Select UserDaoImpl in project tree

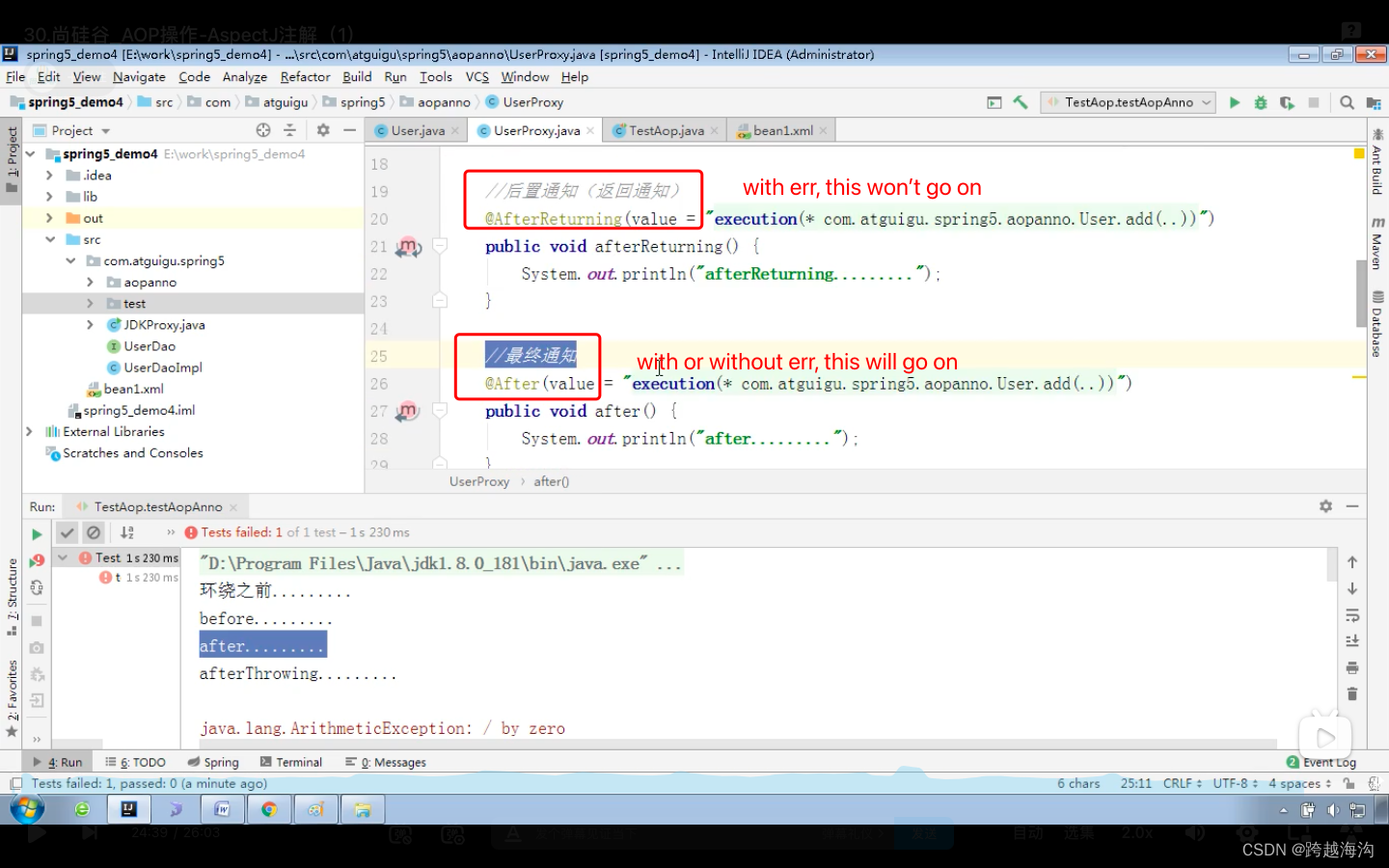tap(162, 367)
